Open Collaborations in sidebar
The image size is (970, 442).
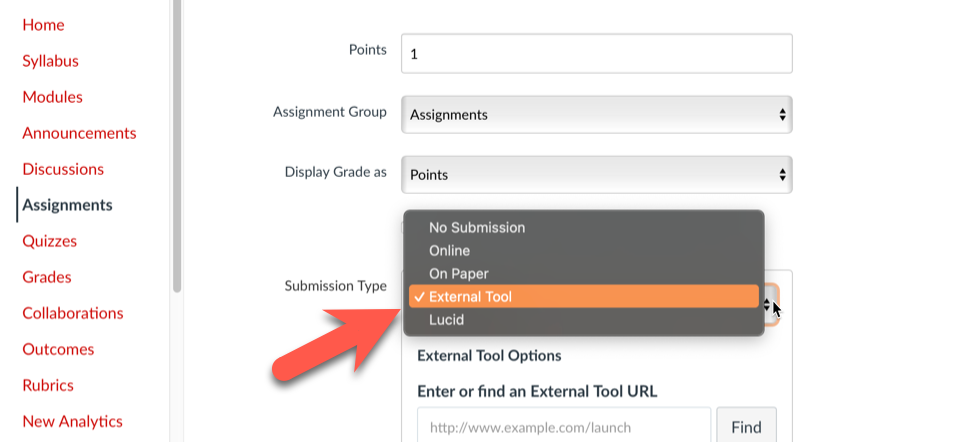(73, 313)
